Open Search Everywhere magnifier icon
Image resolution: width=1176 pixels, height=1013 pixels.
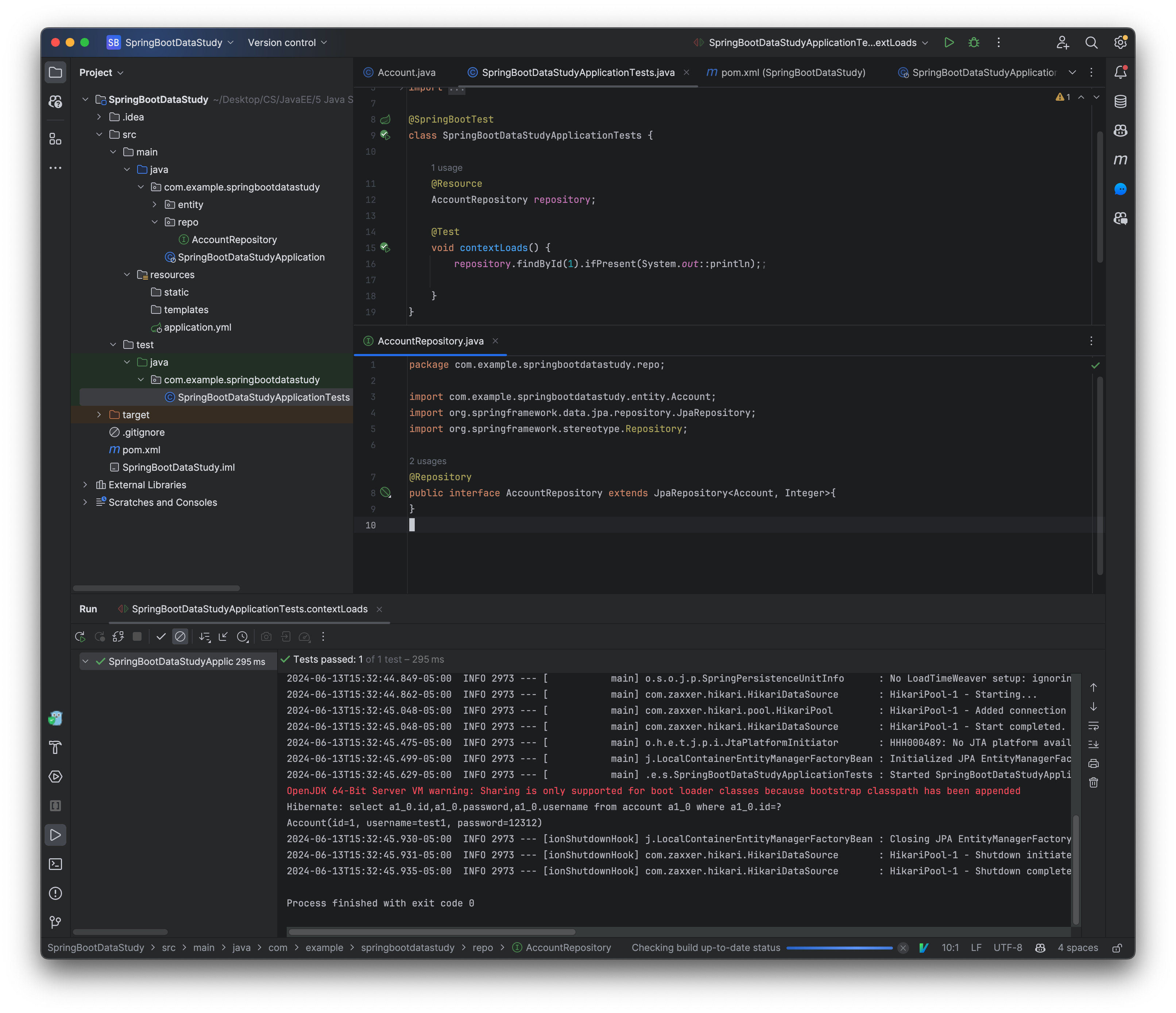1091,43
